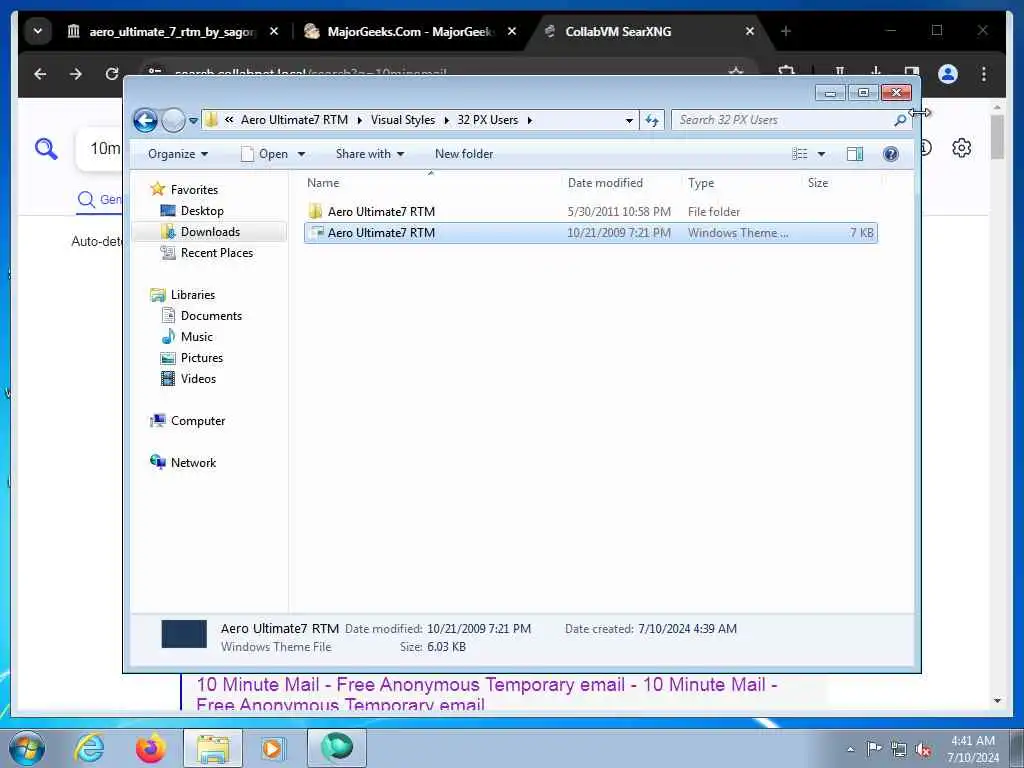The width and height of the screenshot is (1024, 768).
Task: Close the MajorGeeks.Com browser tab
Action: tap(512, 31)
